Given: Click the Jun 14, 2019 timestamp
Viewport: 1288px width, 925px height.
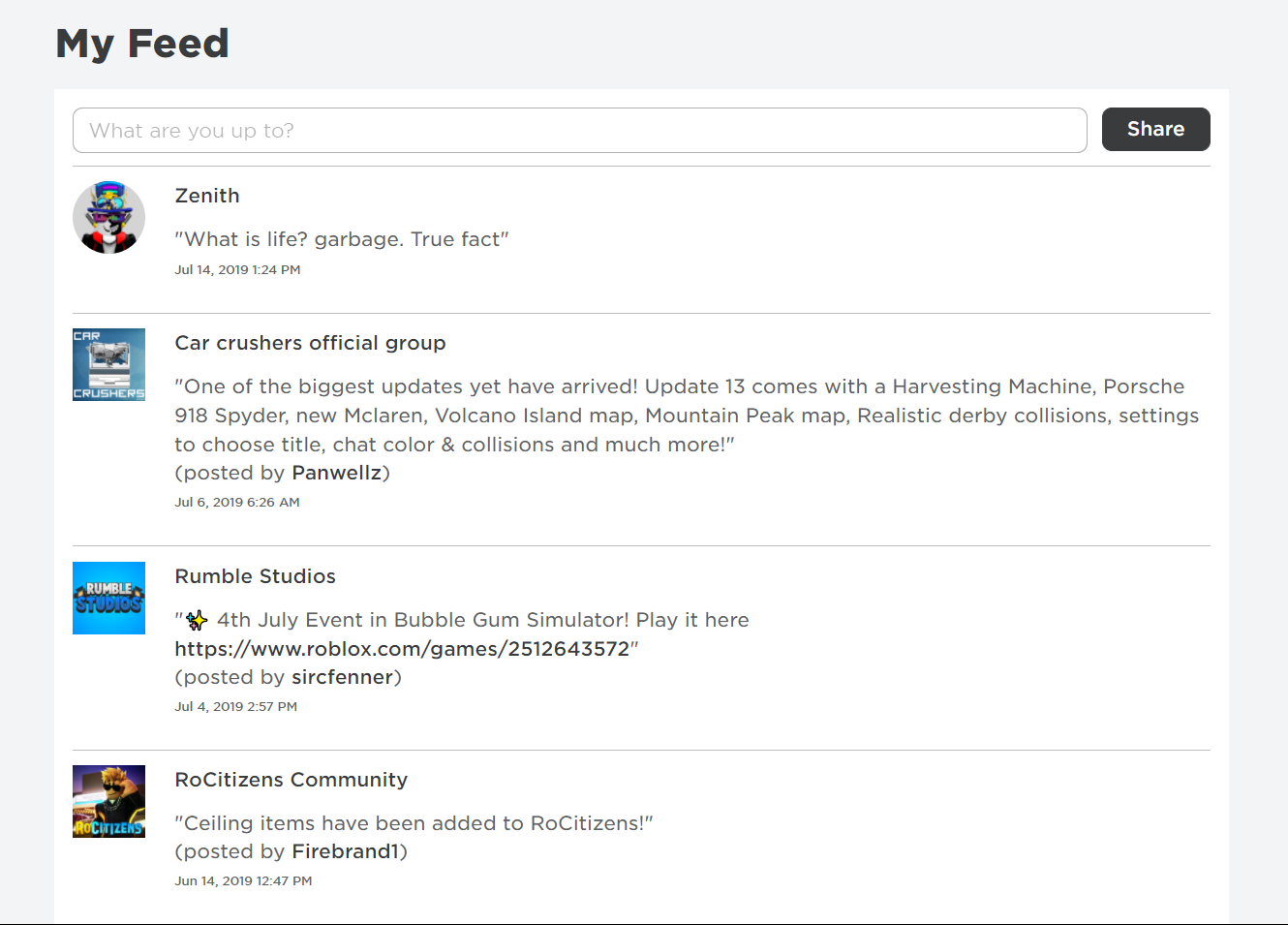Looking at the screenshot, I should point(243,881).
